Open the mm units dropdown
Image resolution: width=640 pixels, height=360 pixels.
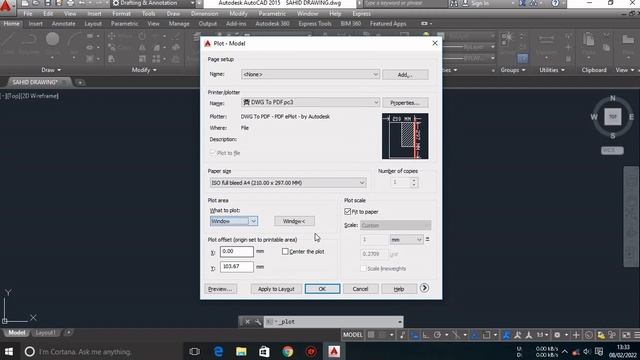pos(407,240)
